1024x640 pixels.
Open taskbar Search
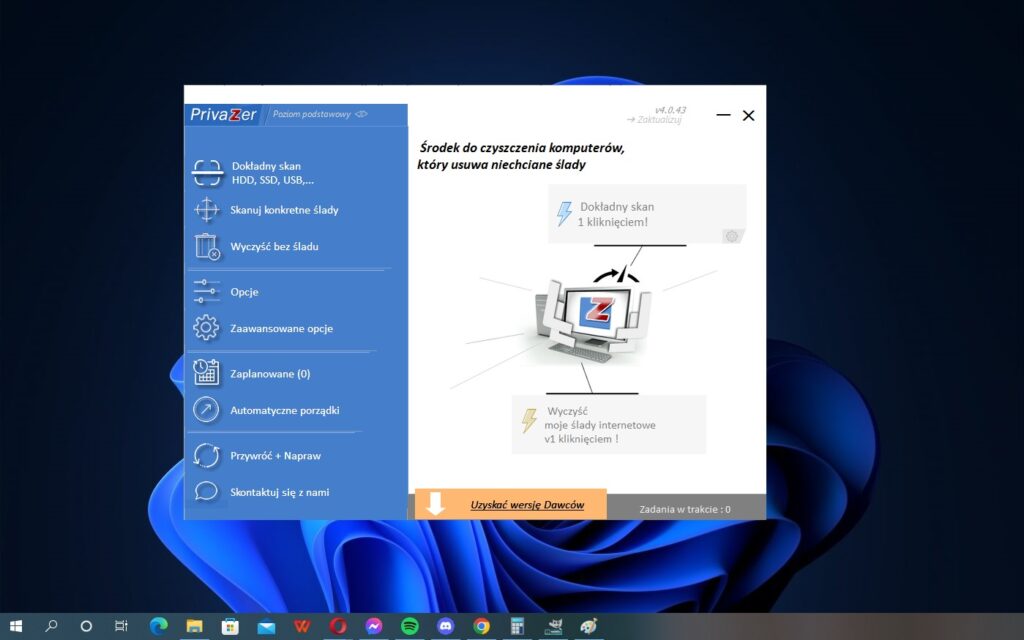coord(51,626)
